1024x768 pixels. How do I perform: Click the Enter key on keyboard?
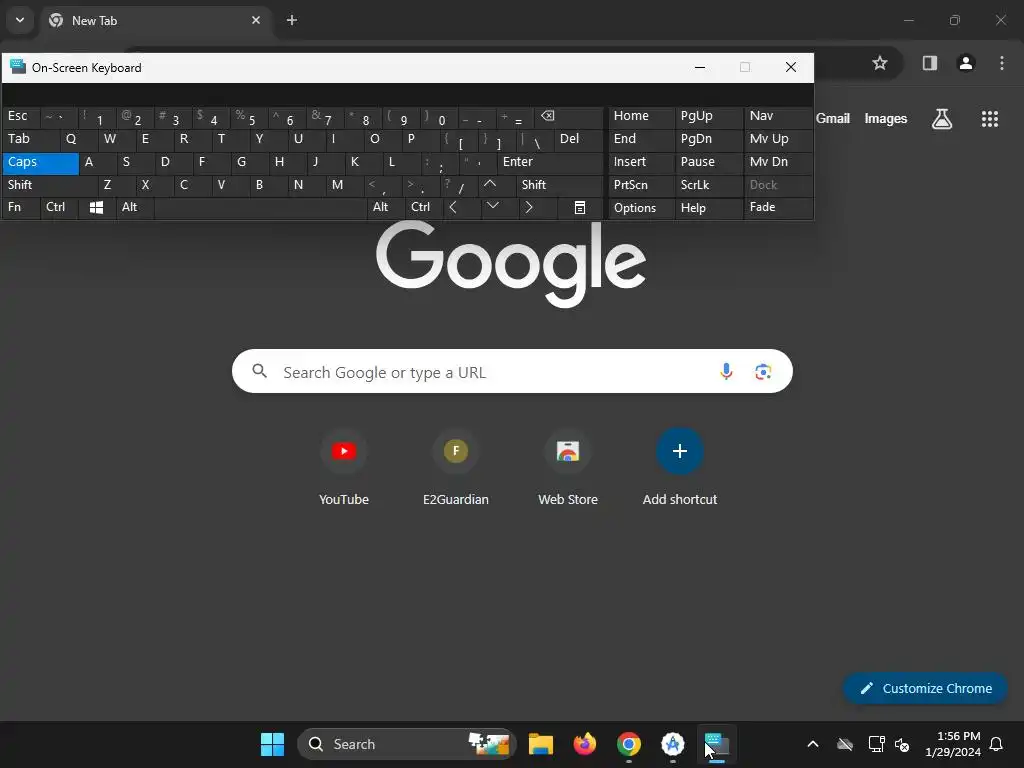click(x=551, y=162)
